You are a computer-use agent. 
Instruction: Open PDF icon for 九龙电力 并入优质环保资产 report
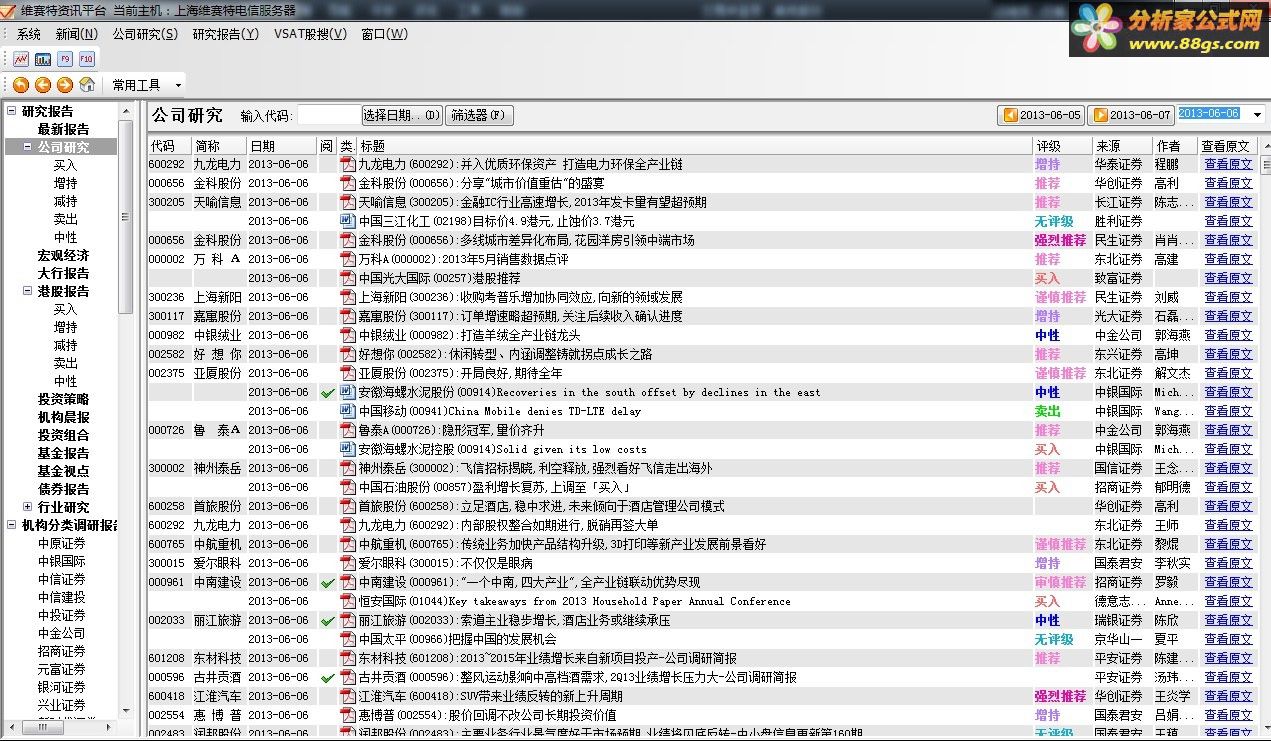pyautogui.click(x=348, y=164)
